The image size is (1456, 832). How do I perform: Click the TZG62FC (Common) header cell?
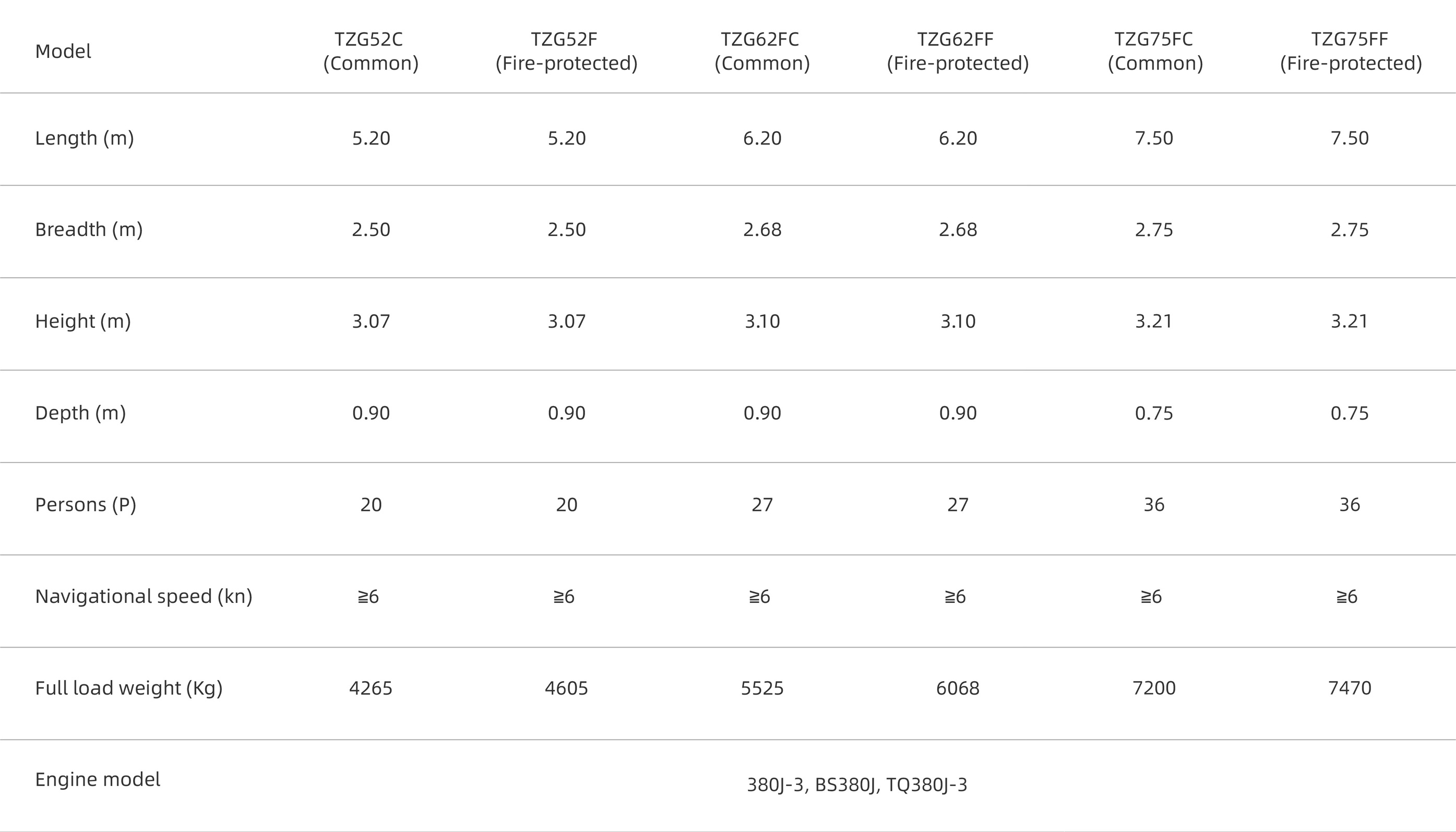tap(762, 51)
